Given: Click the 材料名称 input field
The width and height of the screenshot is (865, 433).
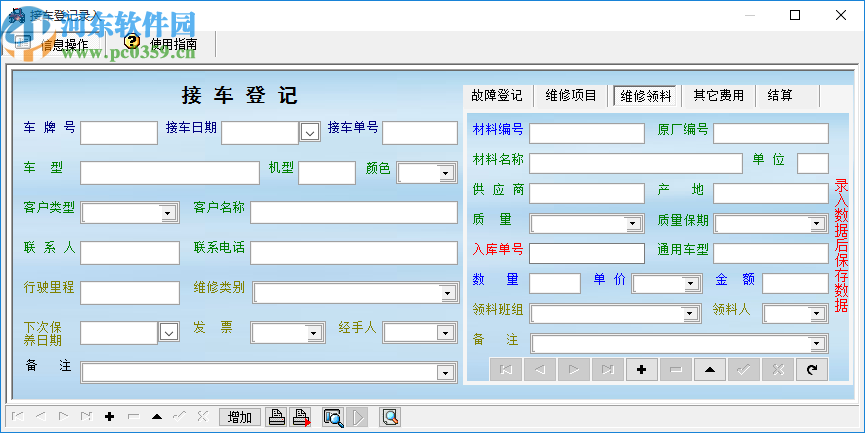Looking at the screenshot, I should coord(636,163).
